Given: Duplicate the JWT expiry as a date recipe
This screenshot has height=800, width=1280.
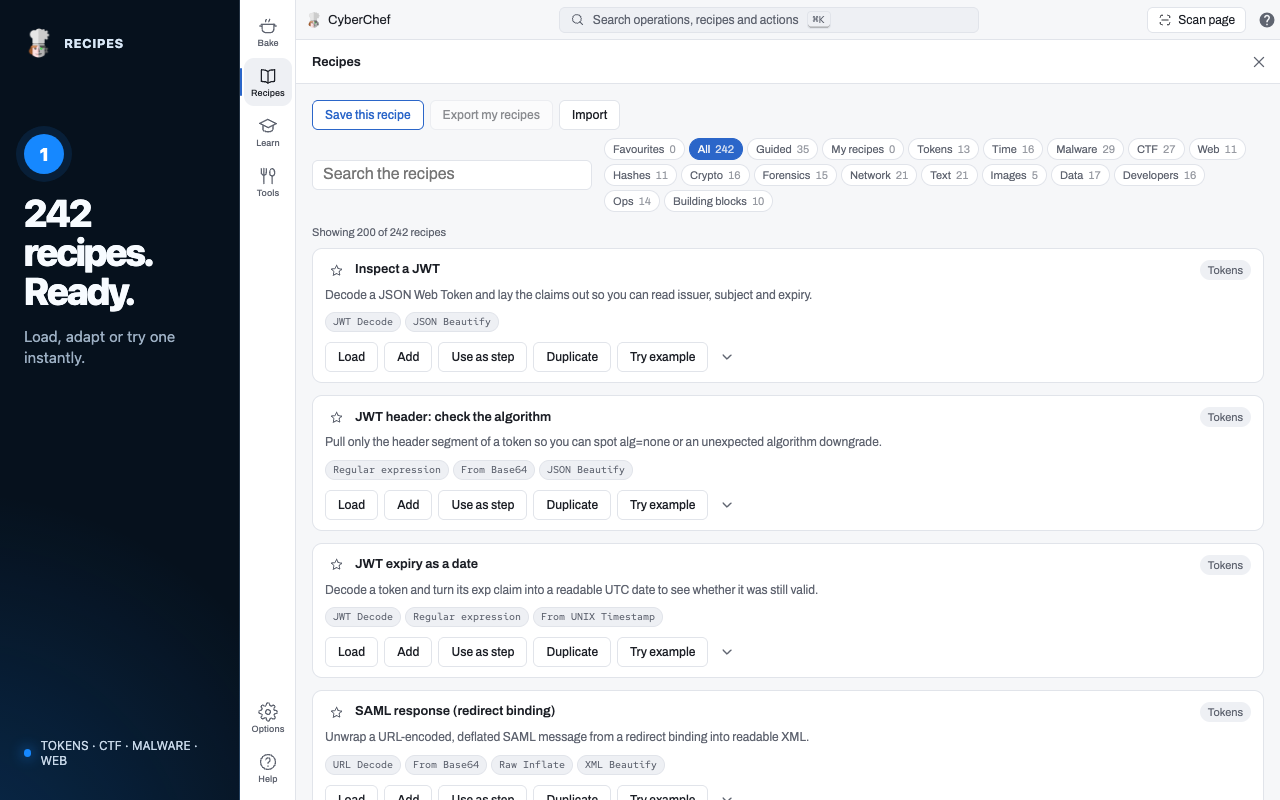Looking at the screenshot, I should click(572, 652).
